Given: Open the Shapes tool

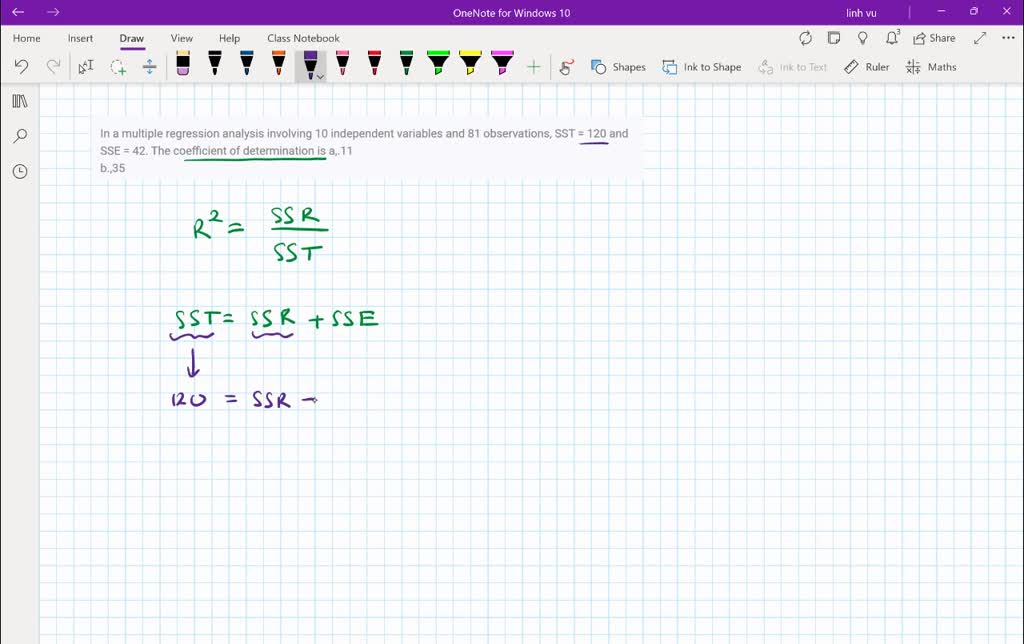Looking at the screenshot, I should tap(618, 67).
